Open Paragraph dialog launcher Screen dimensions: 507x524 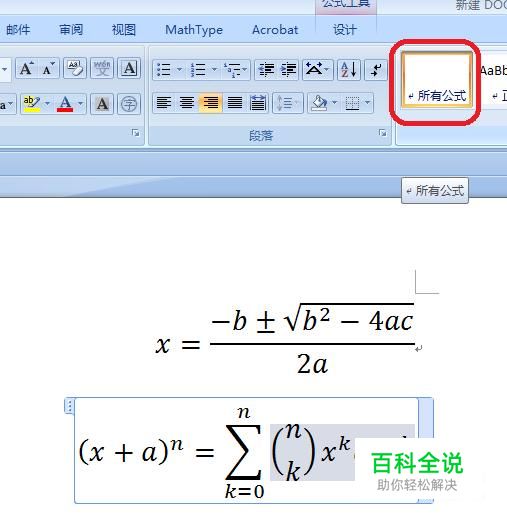click(382, 133)
